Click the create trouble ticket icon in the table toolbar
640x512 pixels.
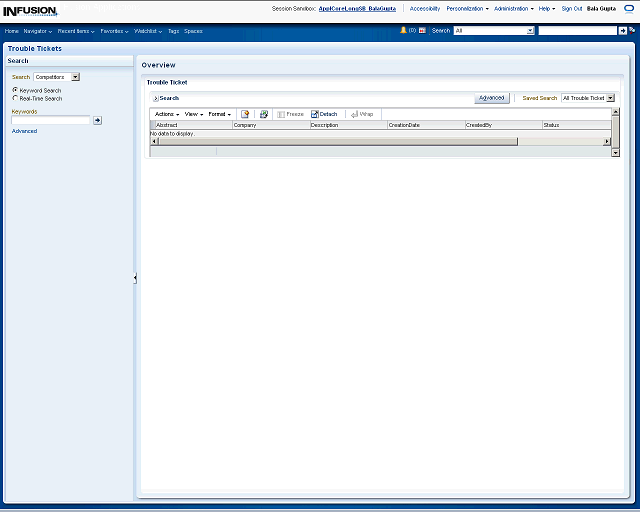tap(245, 114)
